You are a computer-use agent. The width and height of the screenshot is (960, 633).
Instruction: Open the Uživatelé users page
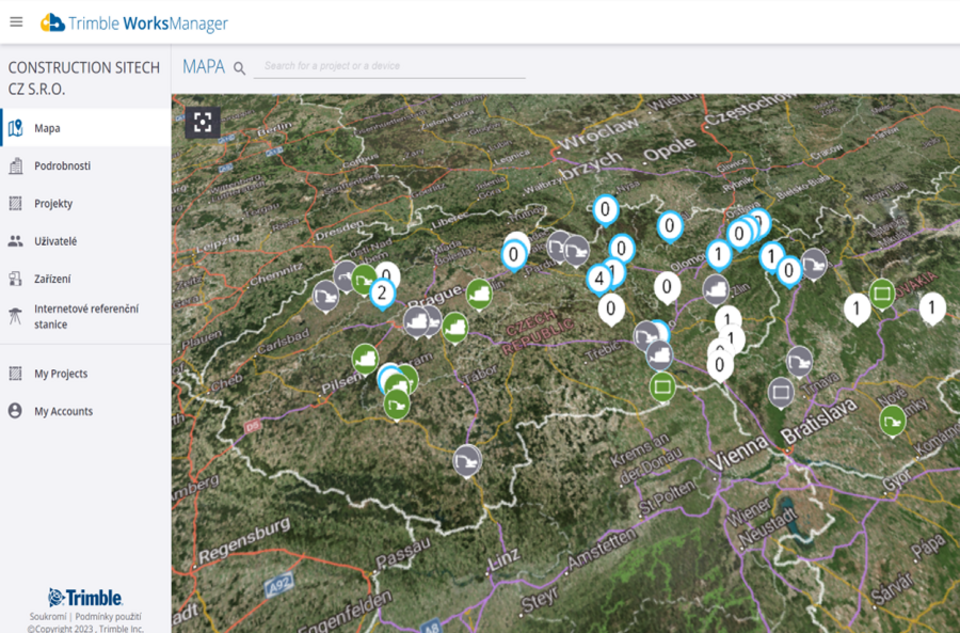[x=55, y=241]
